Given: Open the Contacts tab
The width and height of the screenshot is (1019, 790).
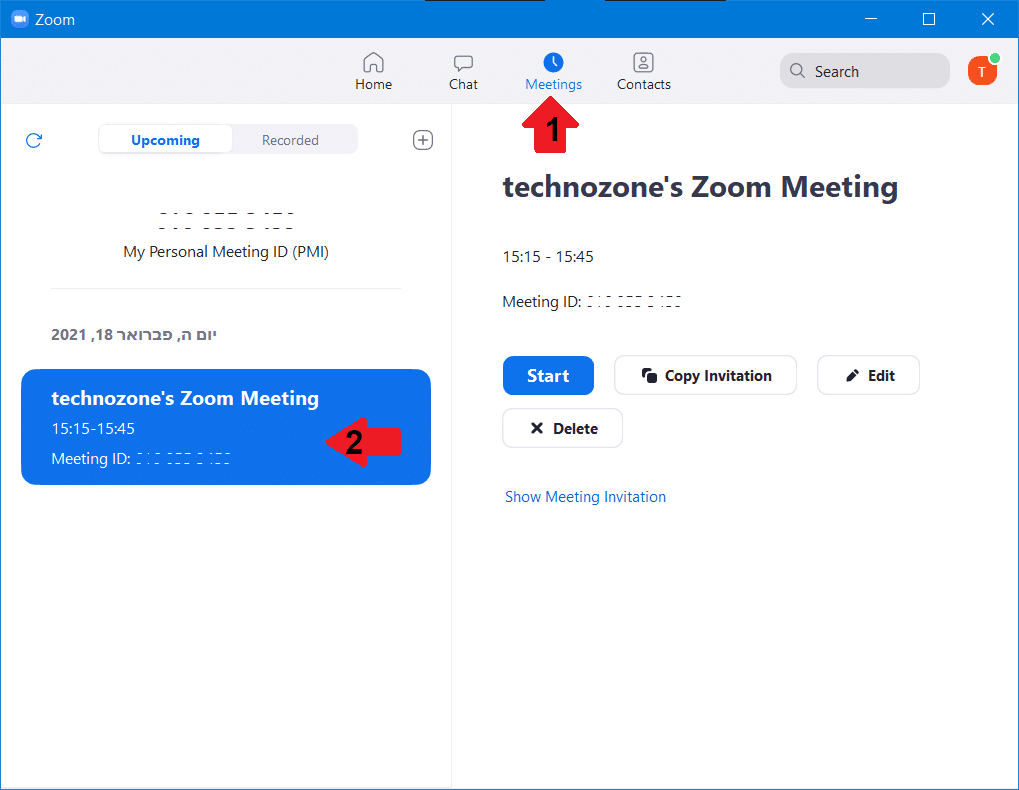Looking at the screenshot, I should pyautogui.click(x=643, y=71).
